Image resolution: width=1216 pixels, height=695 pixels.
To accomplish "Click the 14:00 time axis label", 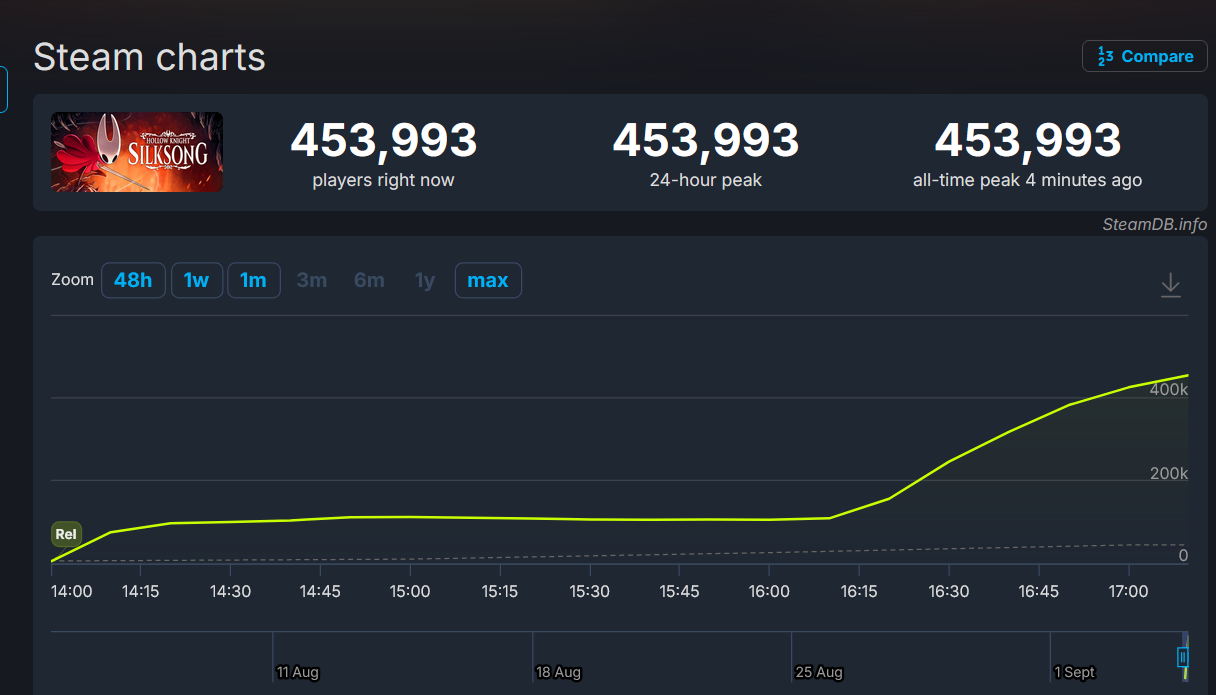I will click(72, 591).
